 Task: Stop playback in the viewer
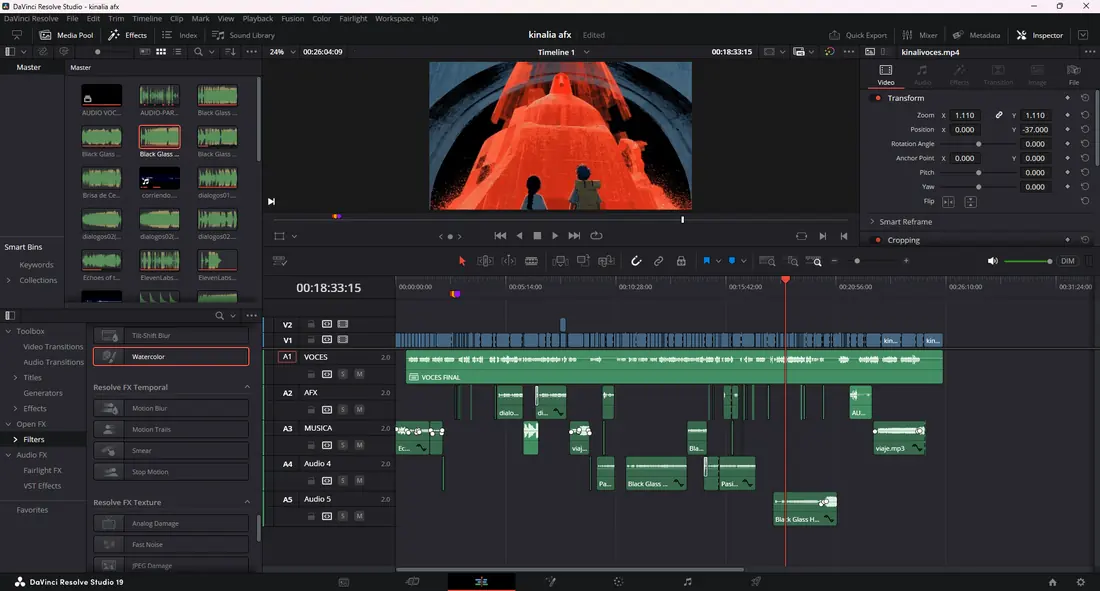tap(537, 236)
